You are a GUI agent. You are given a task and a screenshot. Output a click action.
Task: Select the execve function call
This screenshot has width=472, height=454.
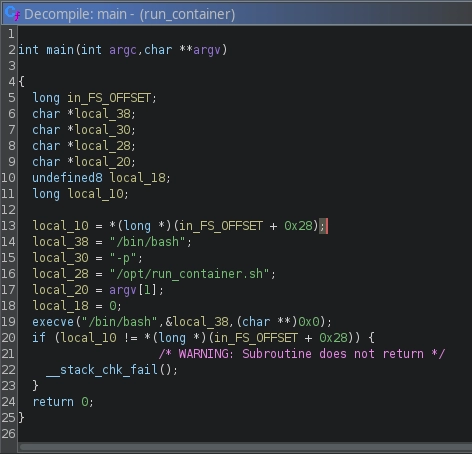tap(53, 322)
